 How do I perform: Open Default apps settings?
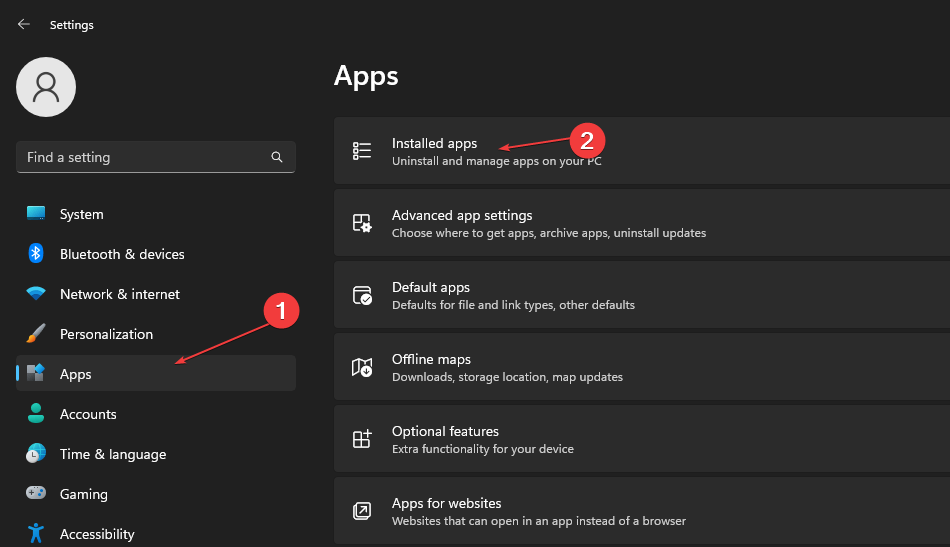click(x=431, y=288)
